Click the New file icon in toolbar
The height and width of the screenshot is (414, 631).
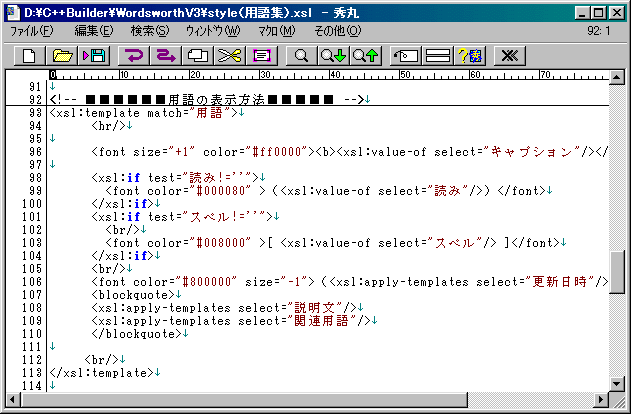(29, 55)
